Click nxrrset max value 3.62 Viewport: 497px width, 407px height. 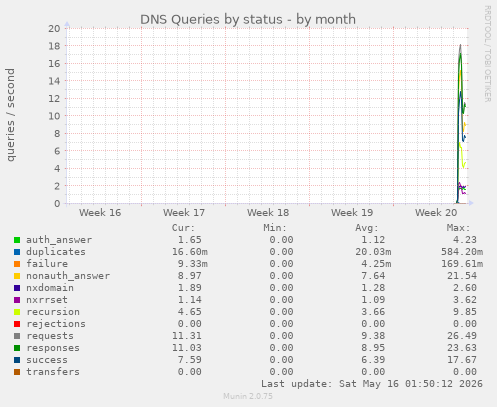click(x=465, y=300)
